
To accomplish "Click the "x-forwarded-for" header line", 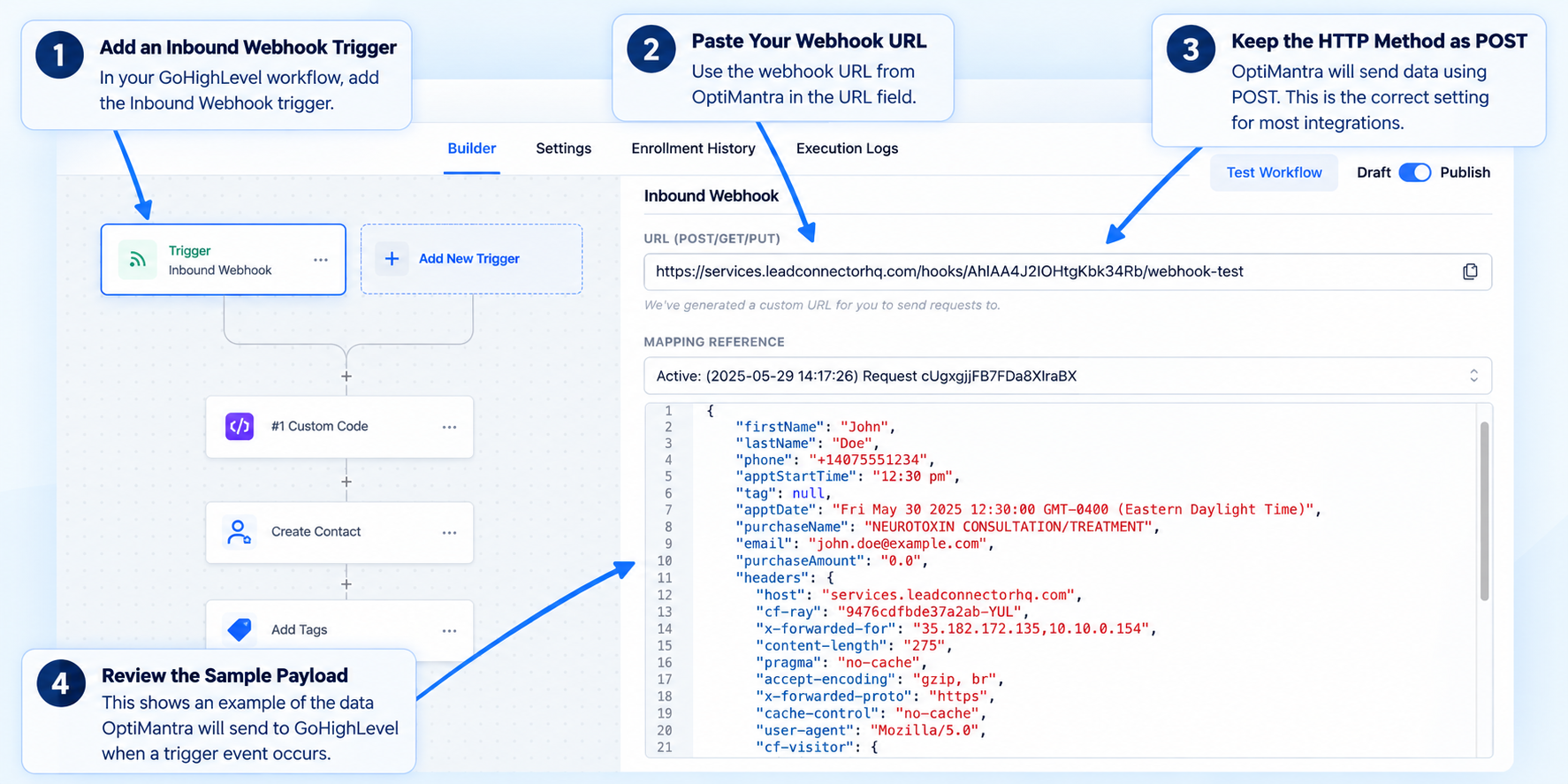I will coord(955,628).
